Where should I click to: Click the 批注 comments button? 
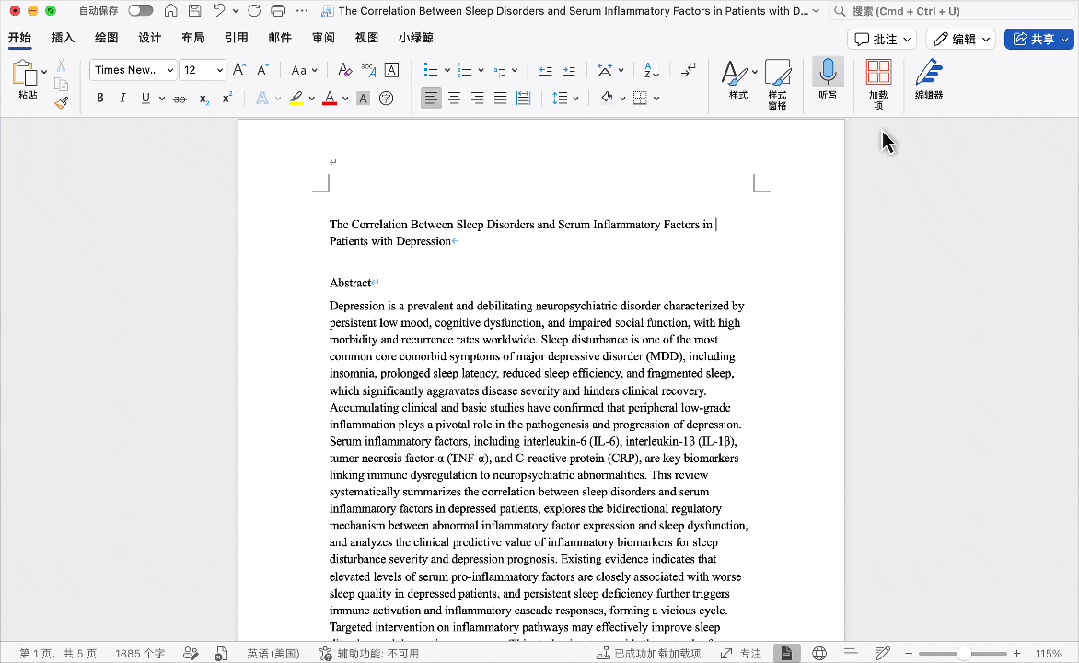tap(882, 39)
